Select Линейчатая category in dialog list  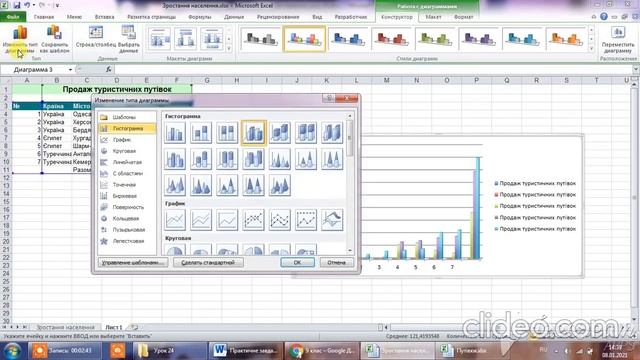pos(127,162)
